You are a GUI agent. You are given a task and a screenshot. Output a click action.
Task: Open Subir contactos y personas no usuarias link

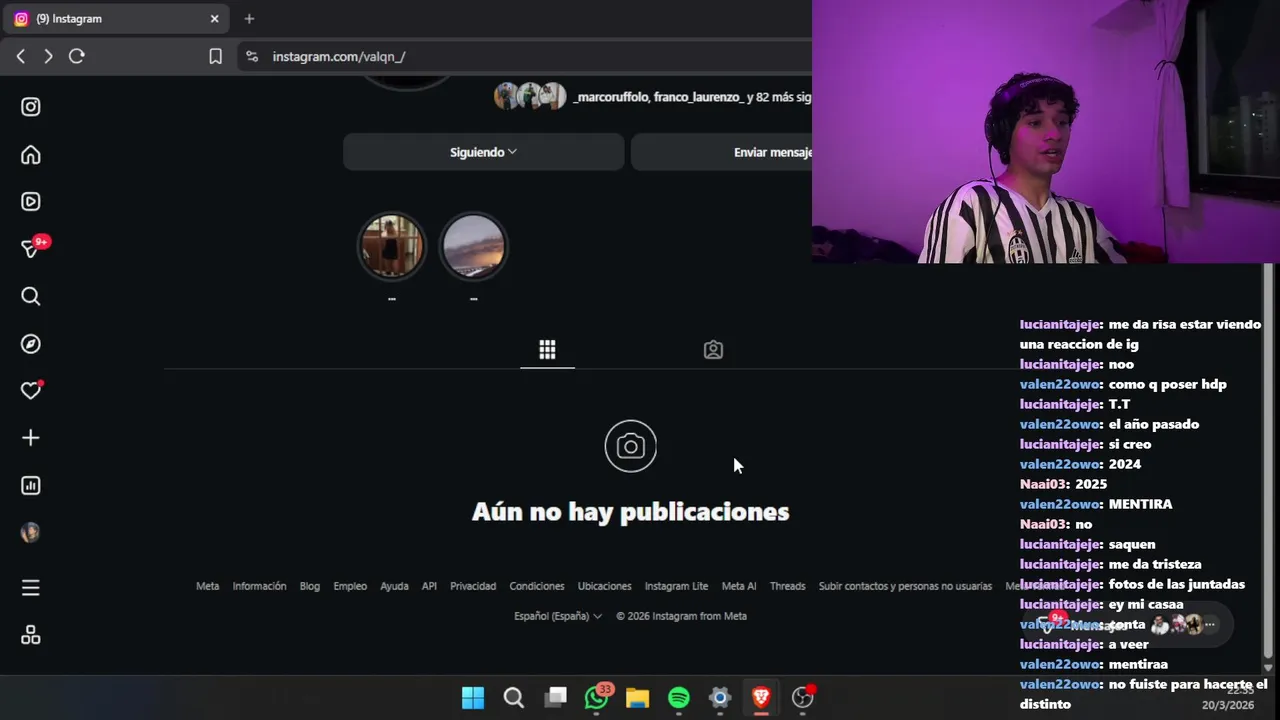[x=905, y=586]
